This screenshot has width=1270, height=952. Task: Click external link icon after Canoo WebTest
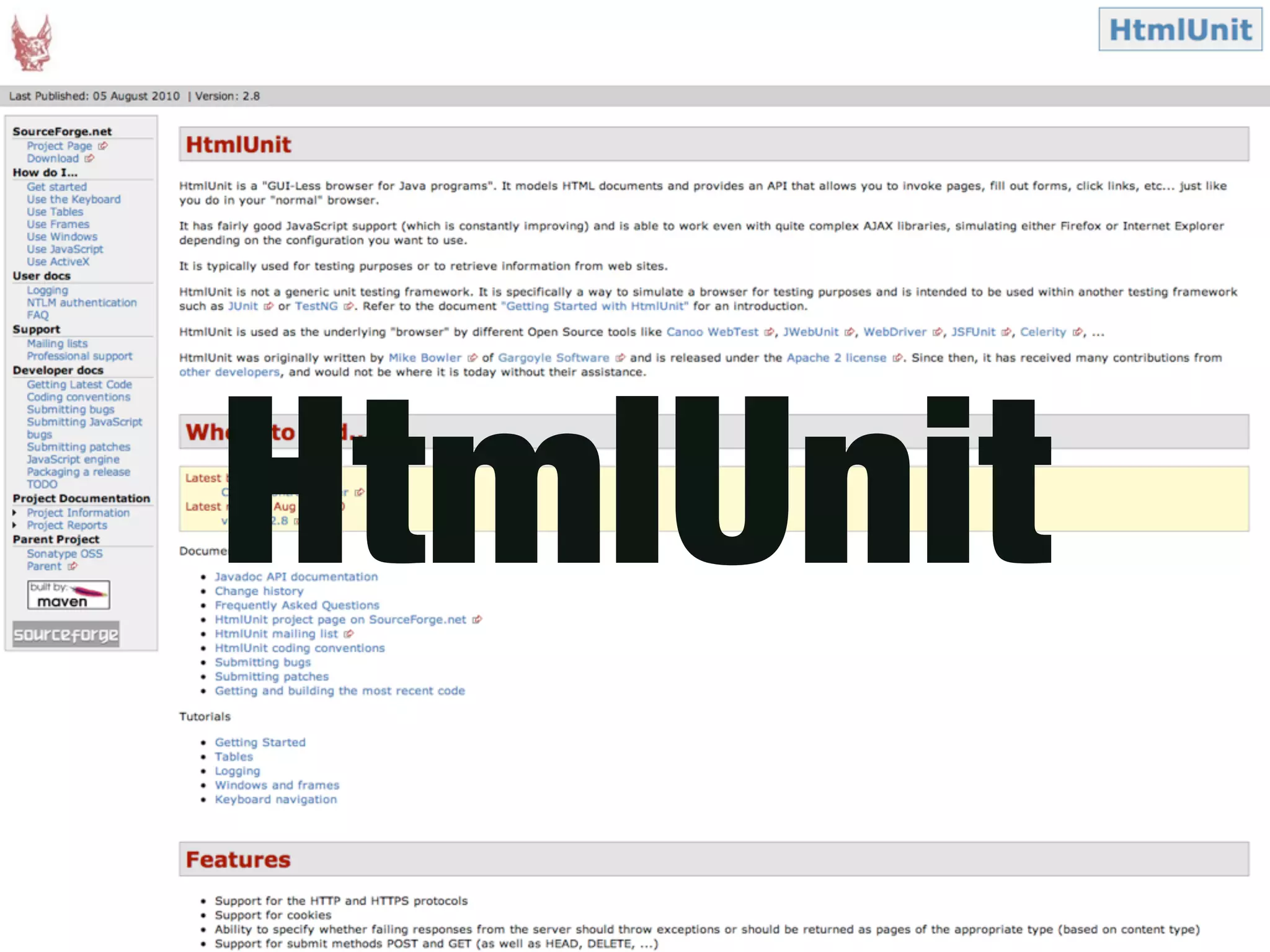click(770, 332)
